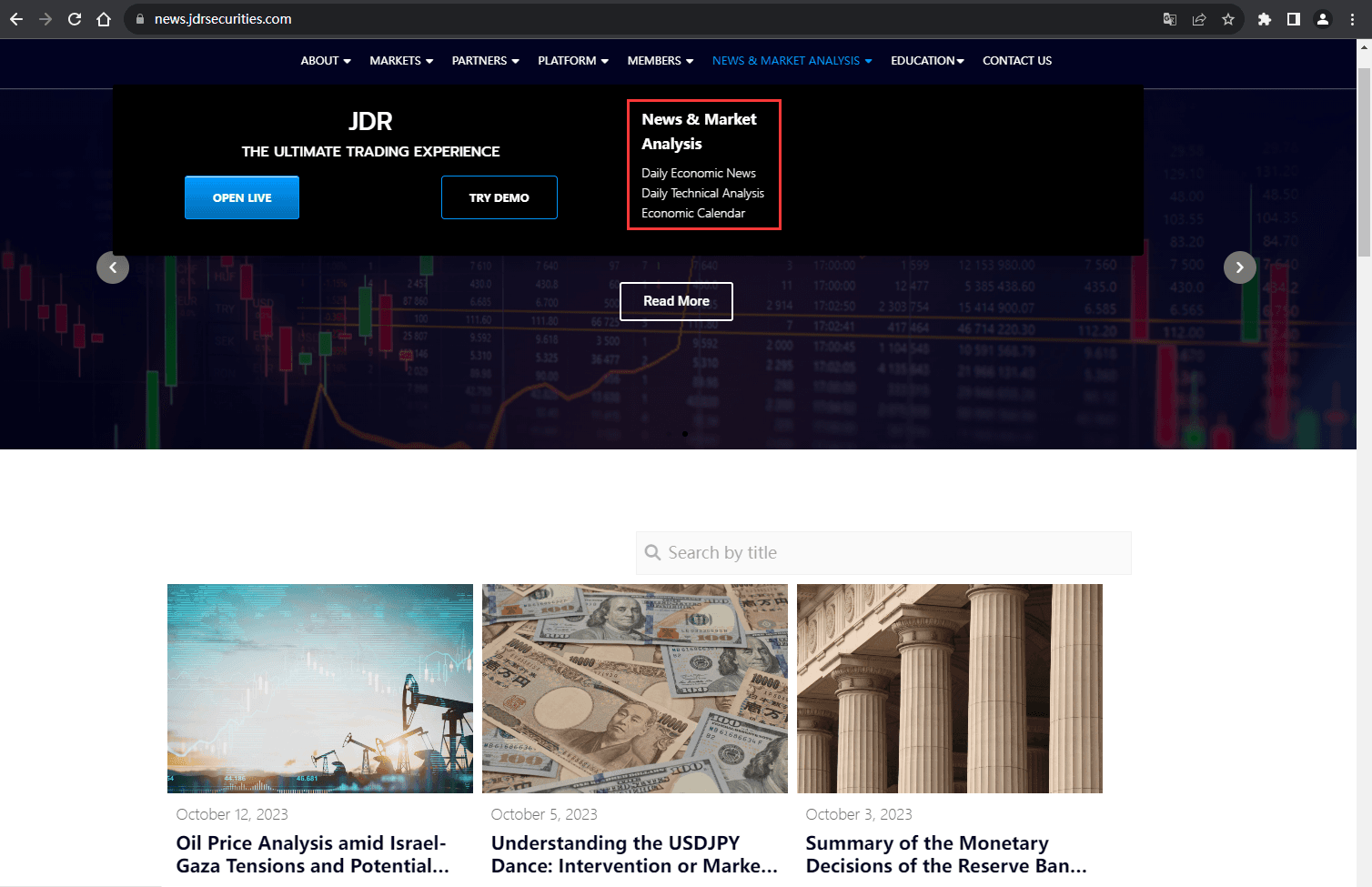This screenshot has height=887, width=1372.
Task: Bookmark this page with star icon
Action: tap(1228, 19)
